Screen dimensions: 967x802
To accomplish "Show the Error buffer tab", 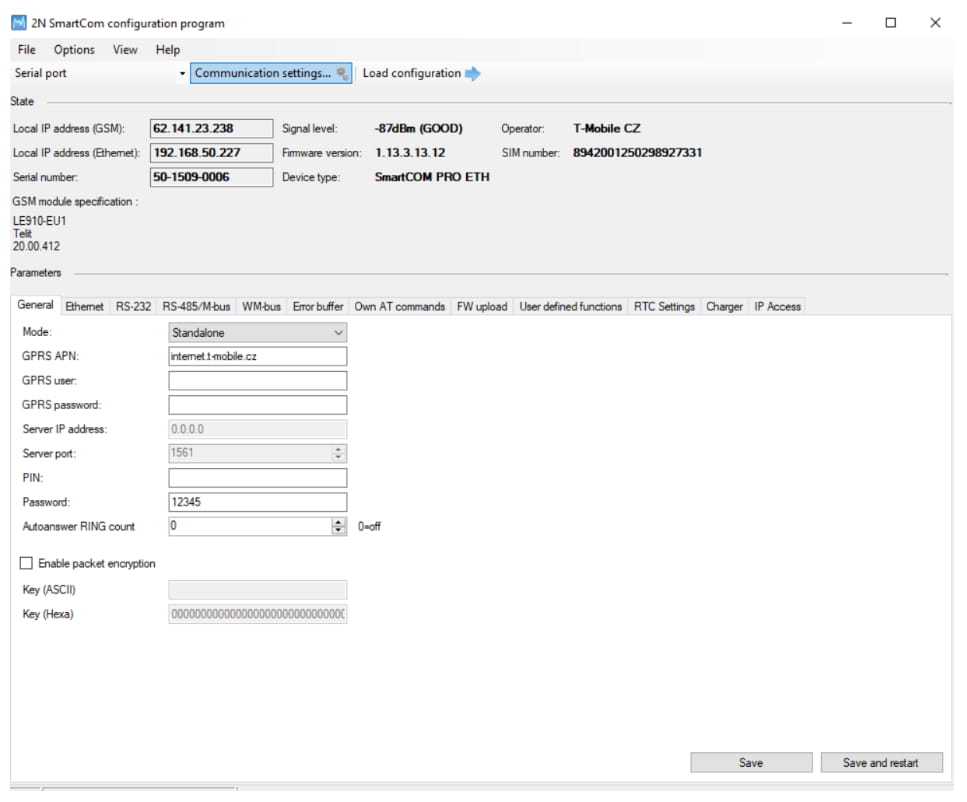I will 318,307.
